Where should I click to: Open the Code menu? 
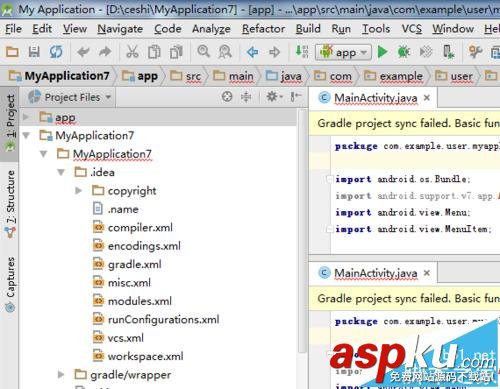168,29
